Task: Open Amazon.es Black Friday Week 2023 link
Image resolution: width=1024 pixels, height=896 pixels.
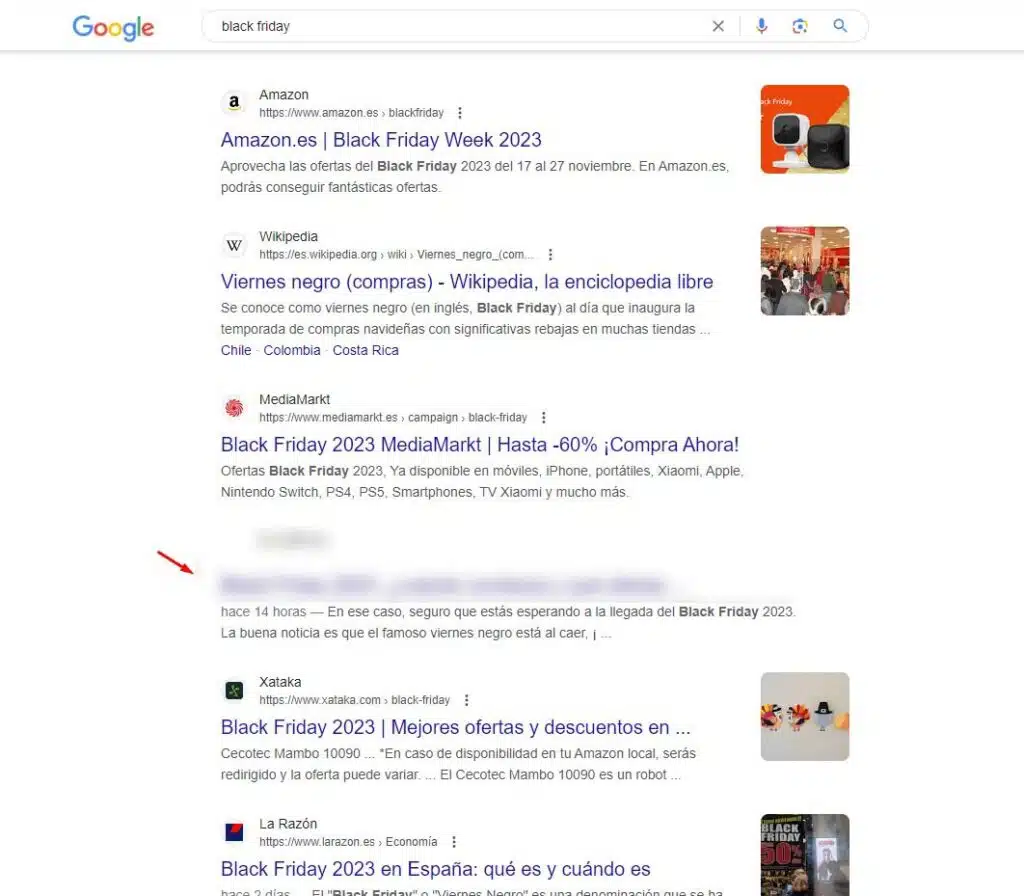Action: coord(381,140)
